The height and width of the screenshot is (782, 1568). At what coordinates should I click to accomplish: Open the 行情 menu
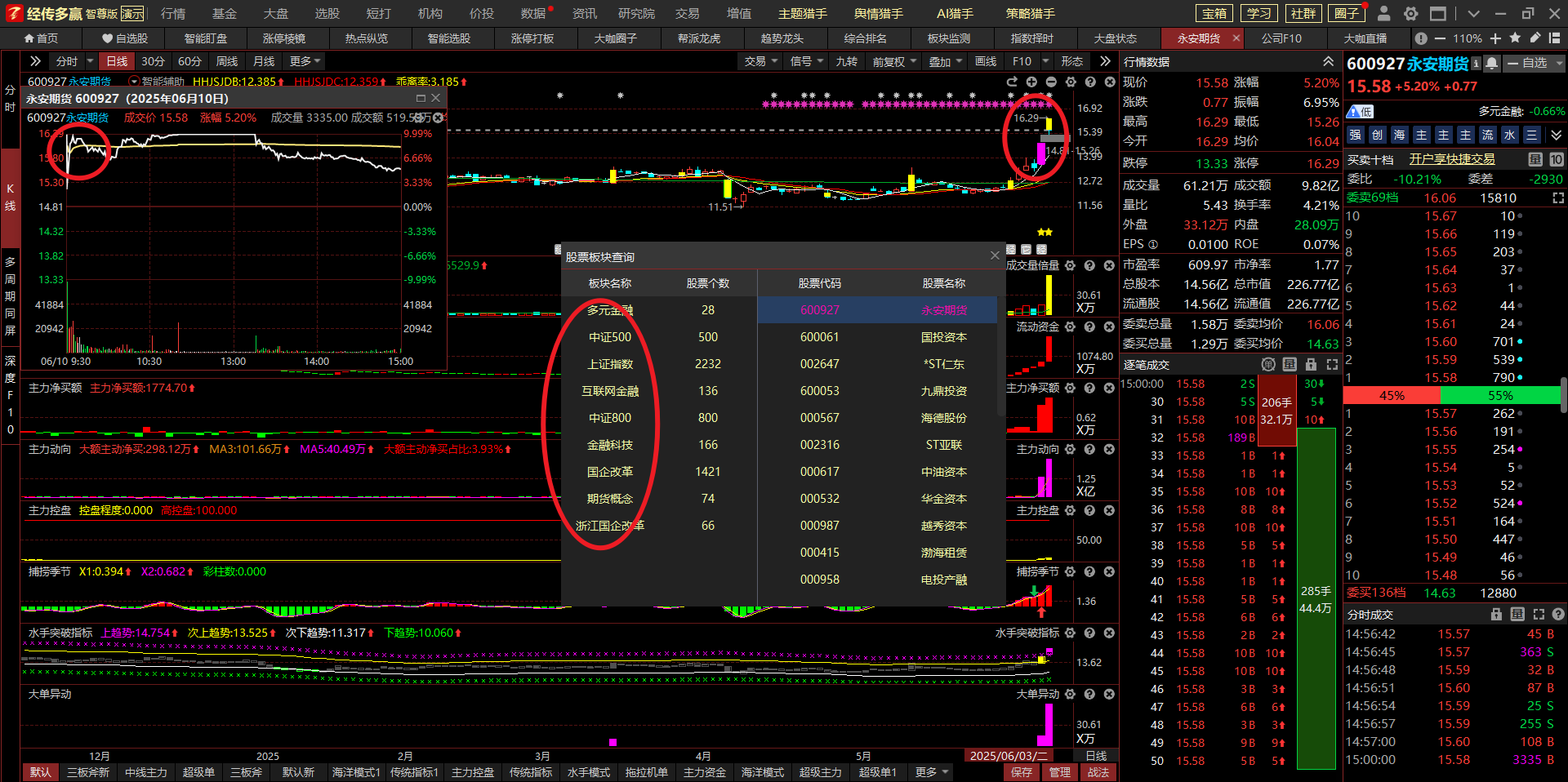(172, 14)
